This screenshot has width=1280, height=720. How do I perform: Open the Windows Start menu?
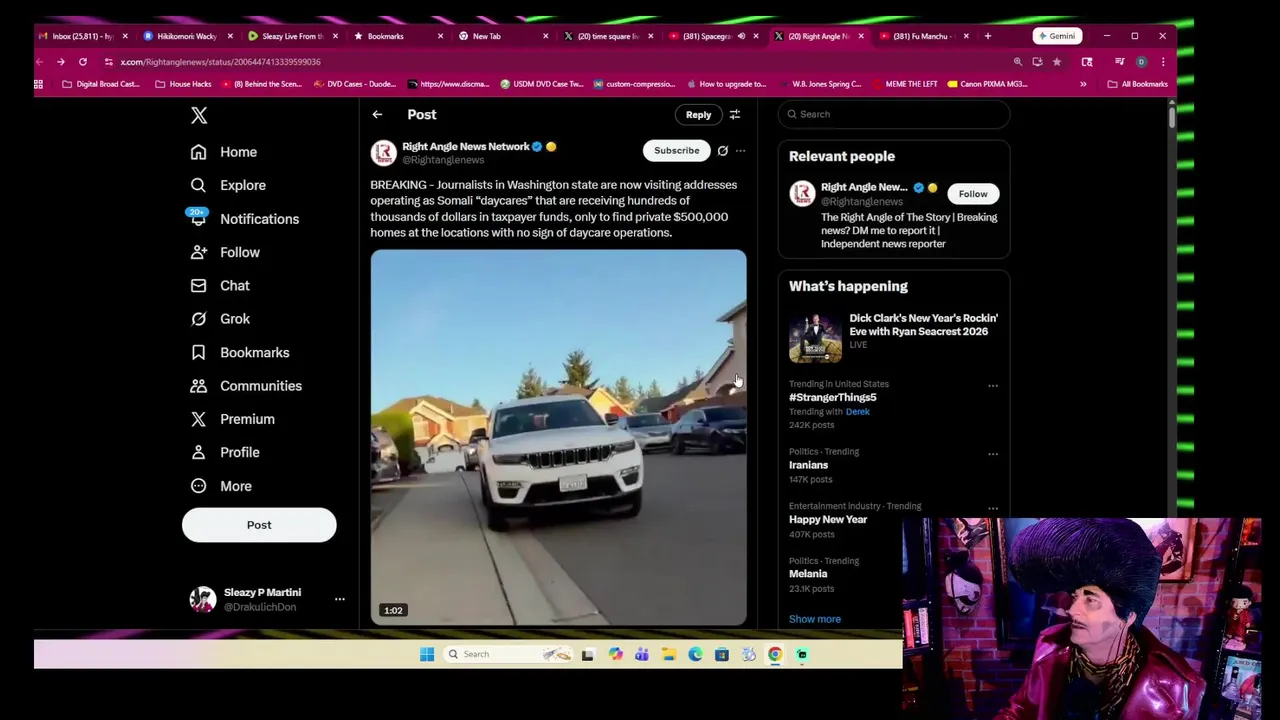(427, 655)
